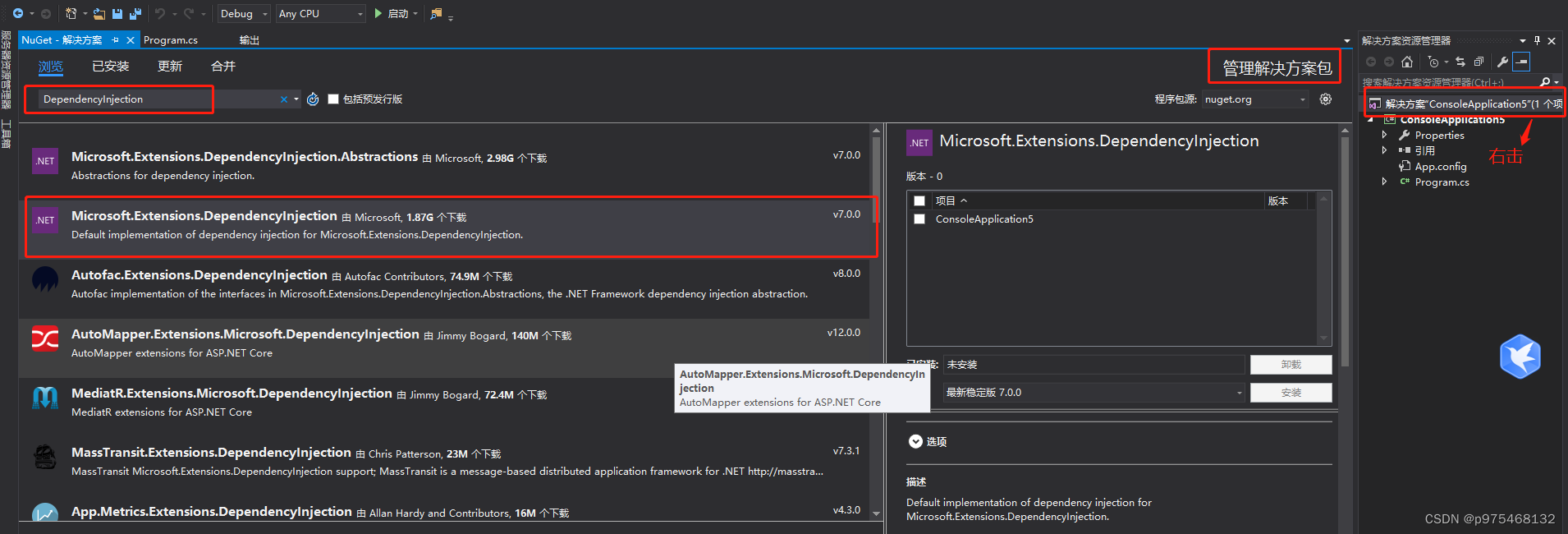Click the new project toolbar icon
This screenshot has width=1568, height=534.
coord(71,13)
